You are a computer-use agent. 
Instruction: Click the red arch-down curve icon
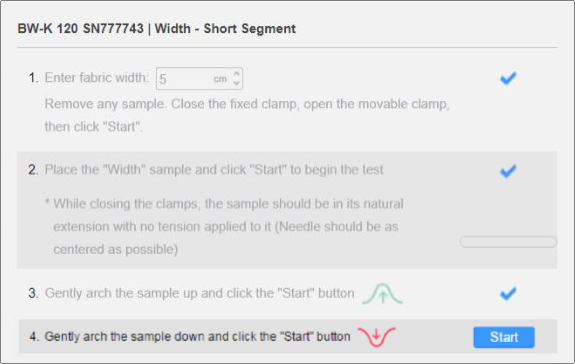377,337
